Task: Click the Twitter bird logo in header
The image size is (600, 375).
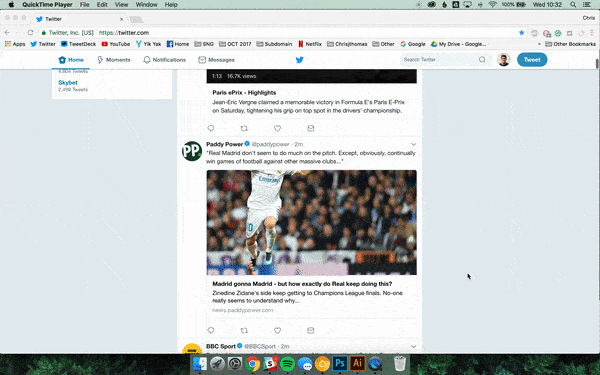Action: (x=300, y=60)
